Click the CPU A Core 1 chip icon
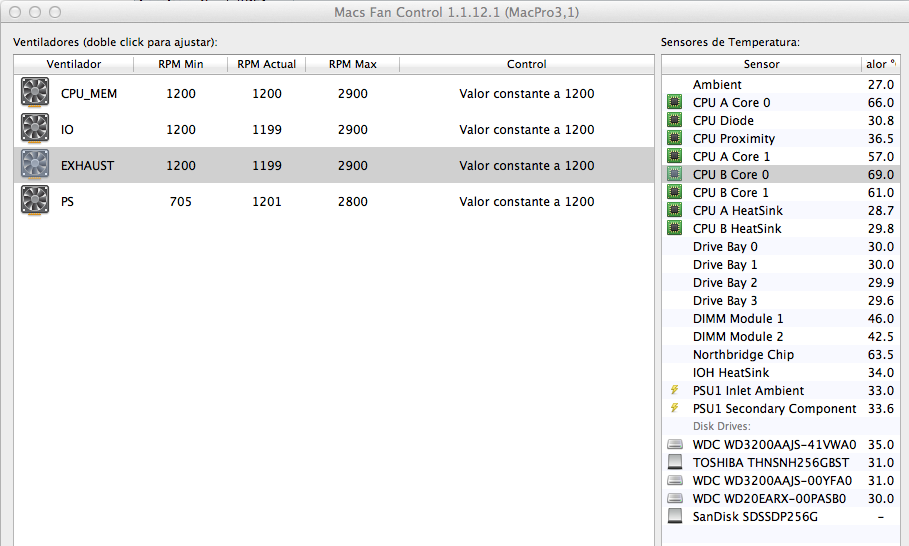The width and height of the screenshot is (909, 546). click(x=674, y=156)
